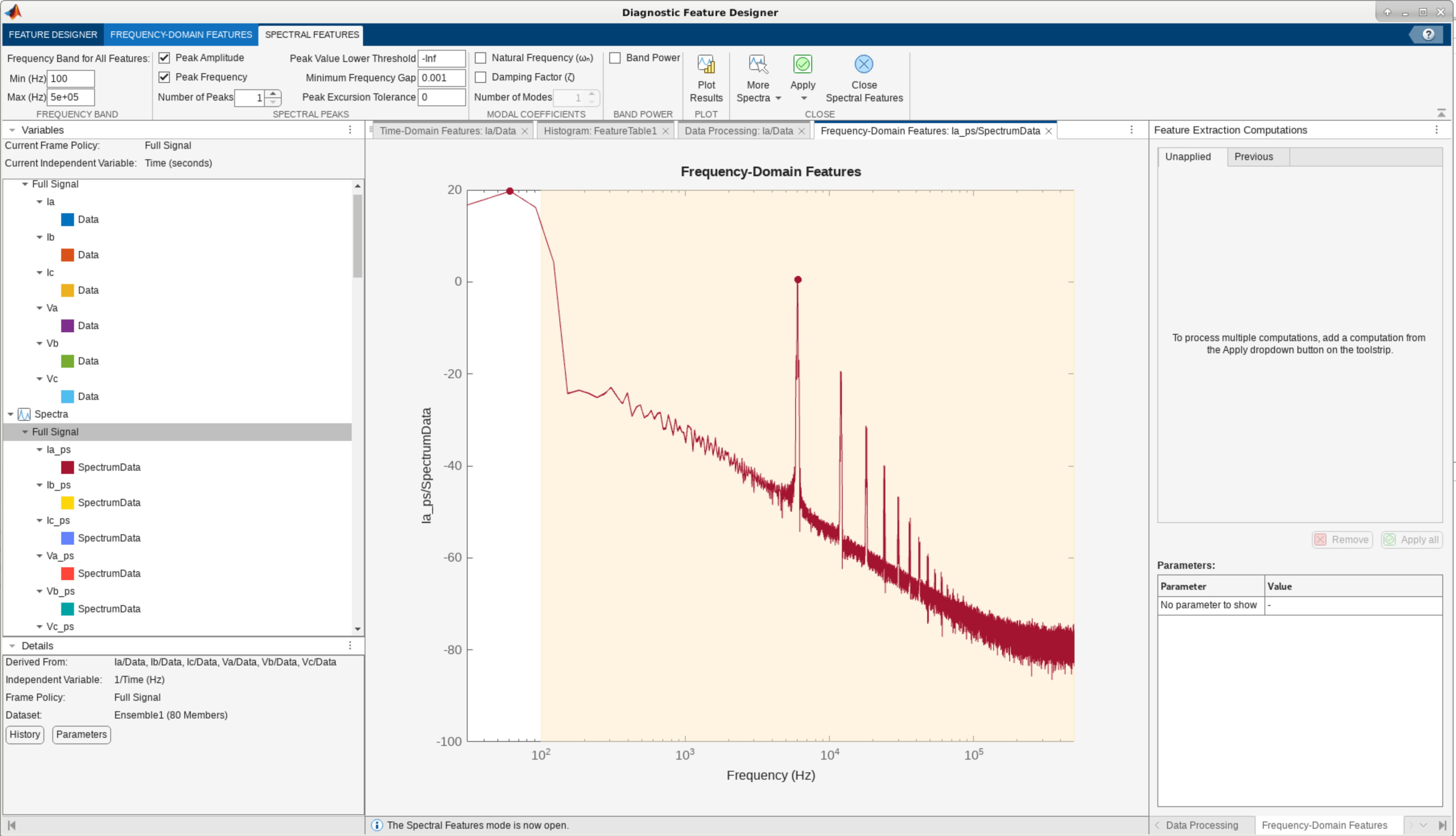Collapse the Ia_ps tree node

click(x=39, y=449)
